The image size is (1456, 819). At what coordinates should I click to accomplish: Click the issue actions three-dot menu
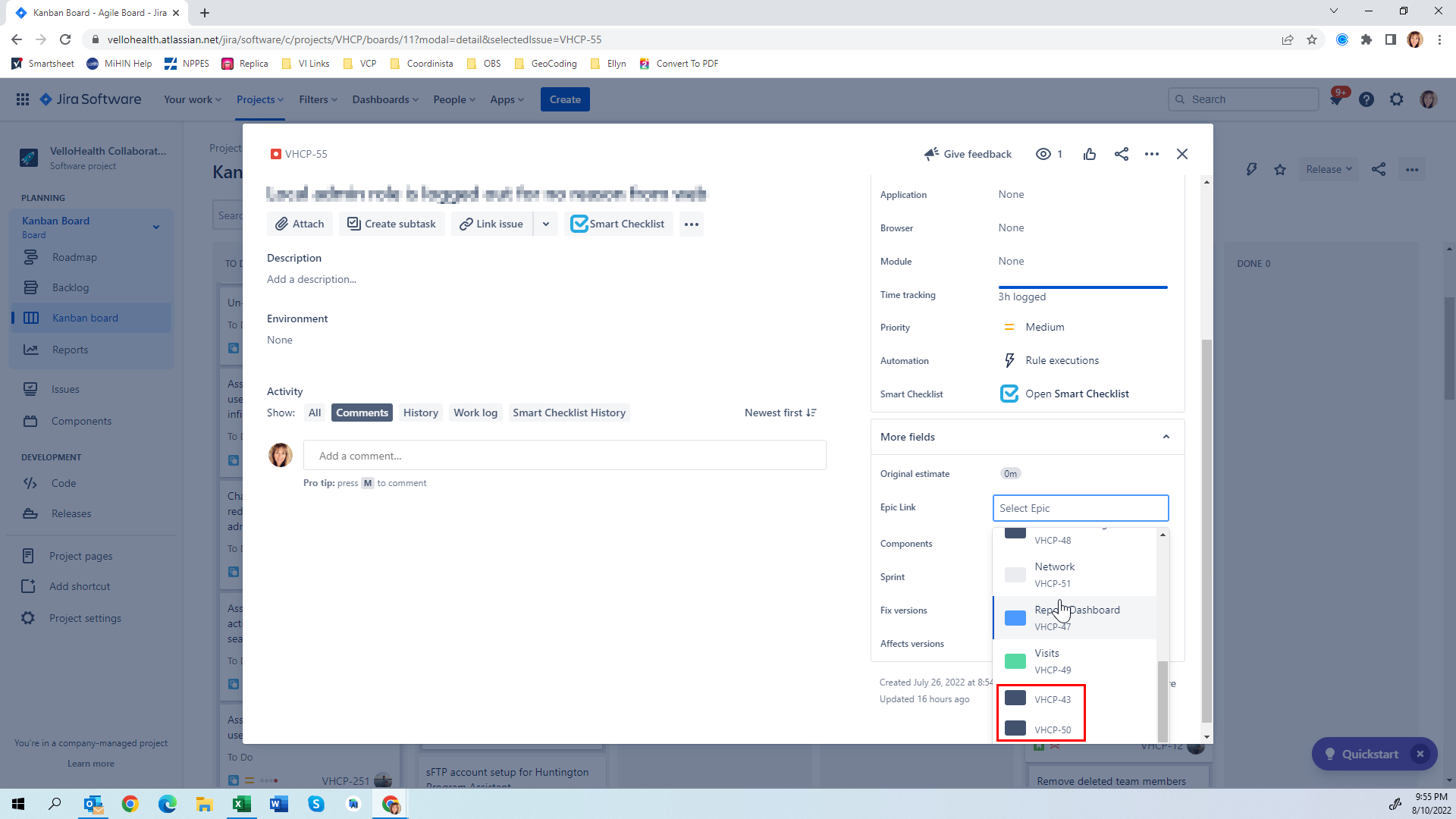[x=1152, y=154]
